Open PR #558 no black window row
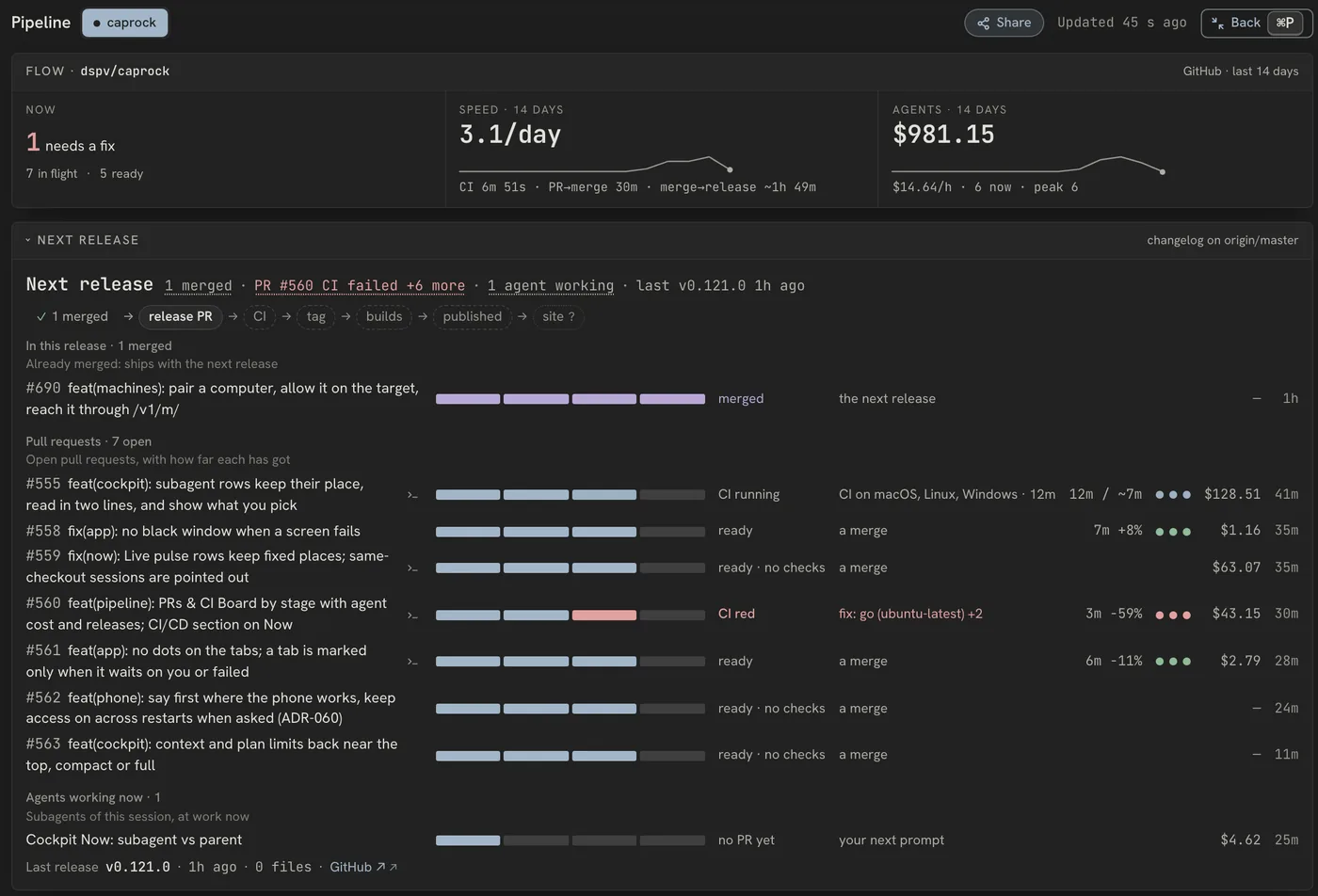 pyautogui.click(x=662, y=531)
